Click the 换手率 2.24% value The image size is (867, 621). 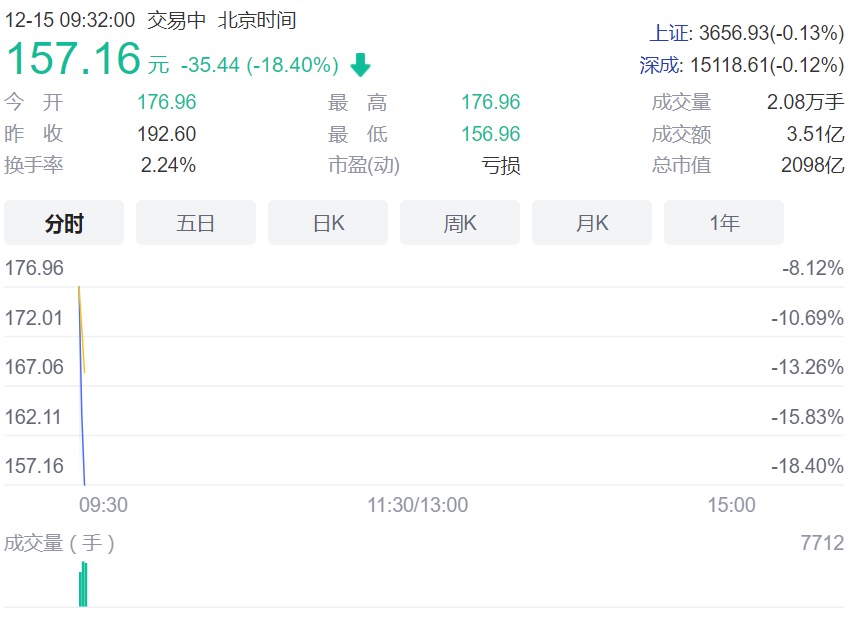[x=168, y=165]
